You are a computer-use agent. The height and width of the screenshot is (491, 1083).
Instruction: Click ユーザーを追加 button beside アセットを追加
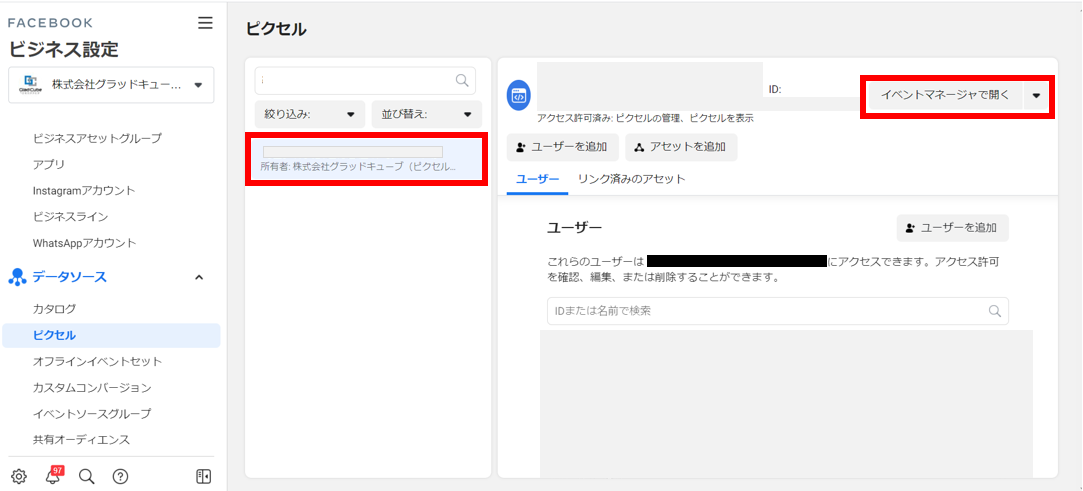(x=562, y=147)
